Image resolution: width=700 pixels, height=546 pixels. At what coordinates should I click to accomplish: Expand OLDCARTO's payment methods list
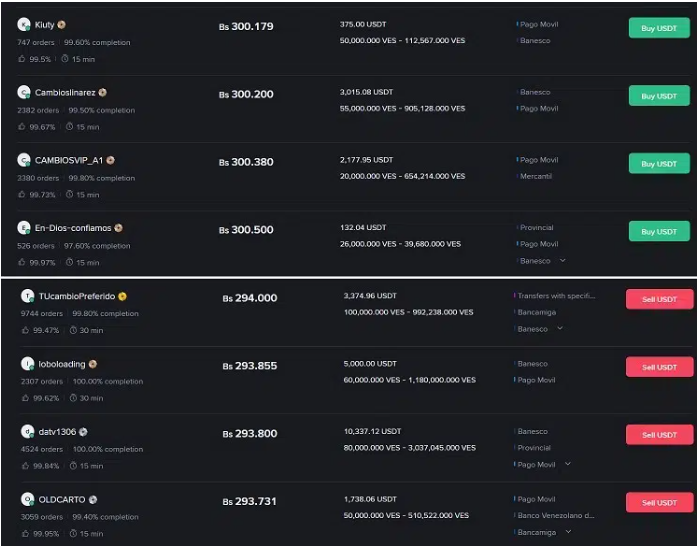coord(567,533)
